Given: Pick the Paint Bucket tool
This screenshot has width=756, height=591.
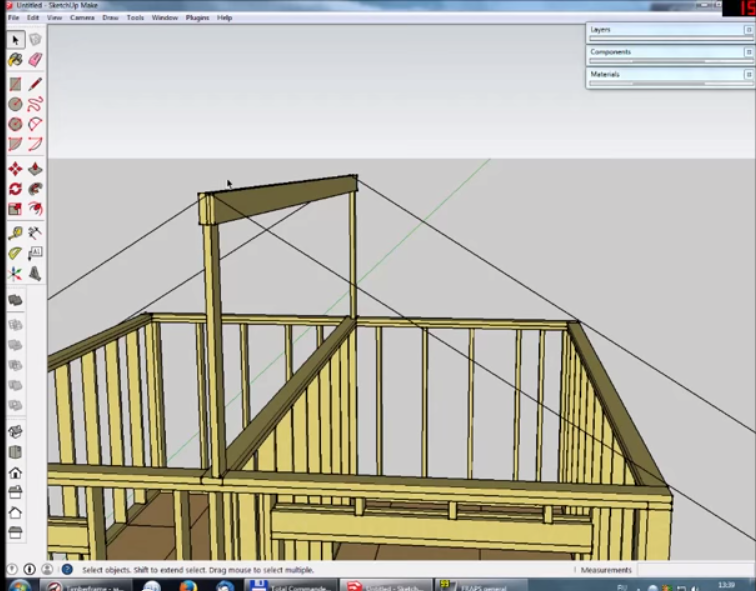Looking at the screenshot, I should 15,60.
